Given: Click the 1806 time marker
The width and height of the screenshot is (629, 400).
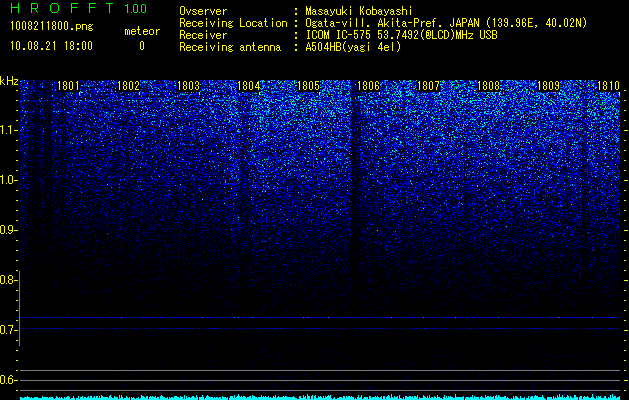Looking at the screenshot, I should (368, 86).
